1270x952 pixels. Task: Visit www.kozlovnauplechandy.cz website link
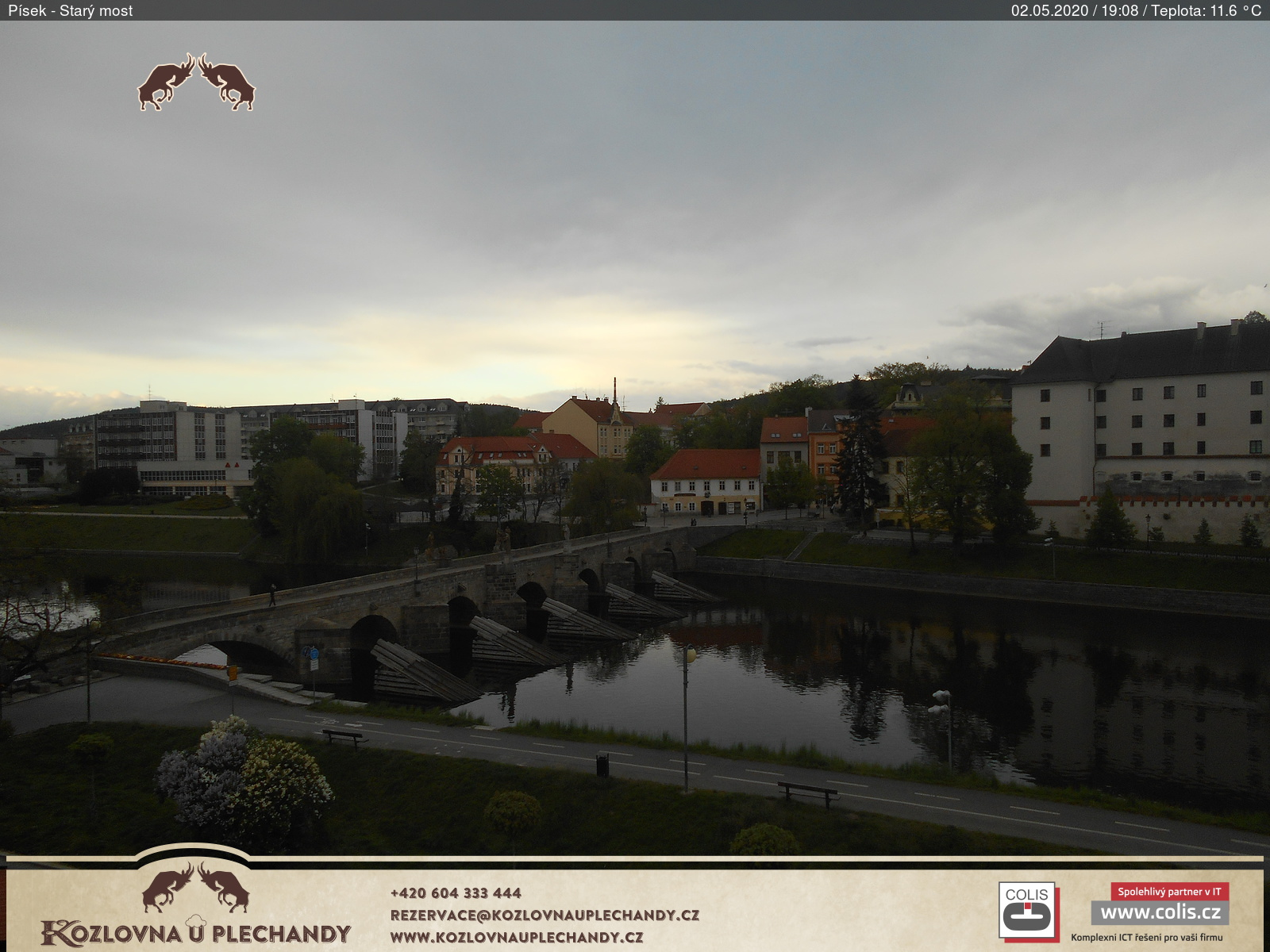pos(516,937)
